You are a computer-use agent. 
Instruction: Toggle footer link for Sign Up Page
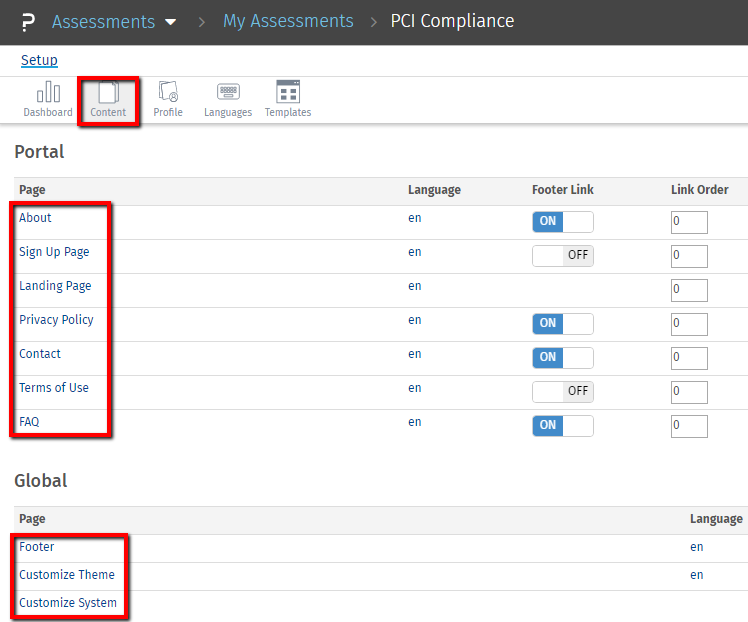coord(563,256)
